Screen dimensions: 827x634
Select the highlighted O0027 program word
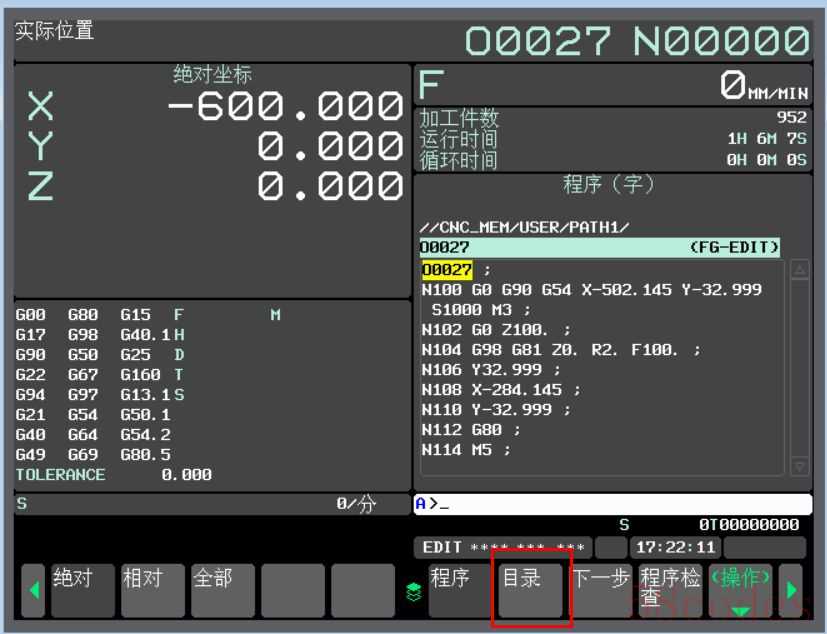click(x=446, y=270)
